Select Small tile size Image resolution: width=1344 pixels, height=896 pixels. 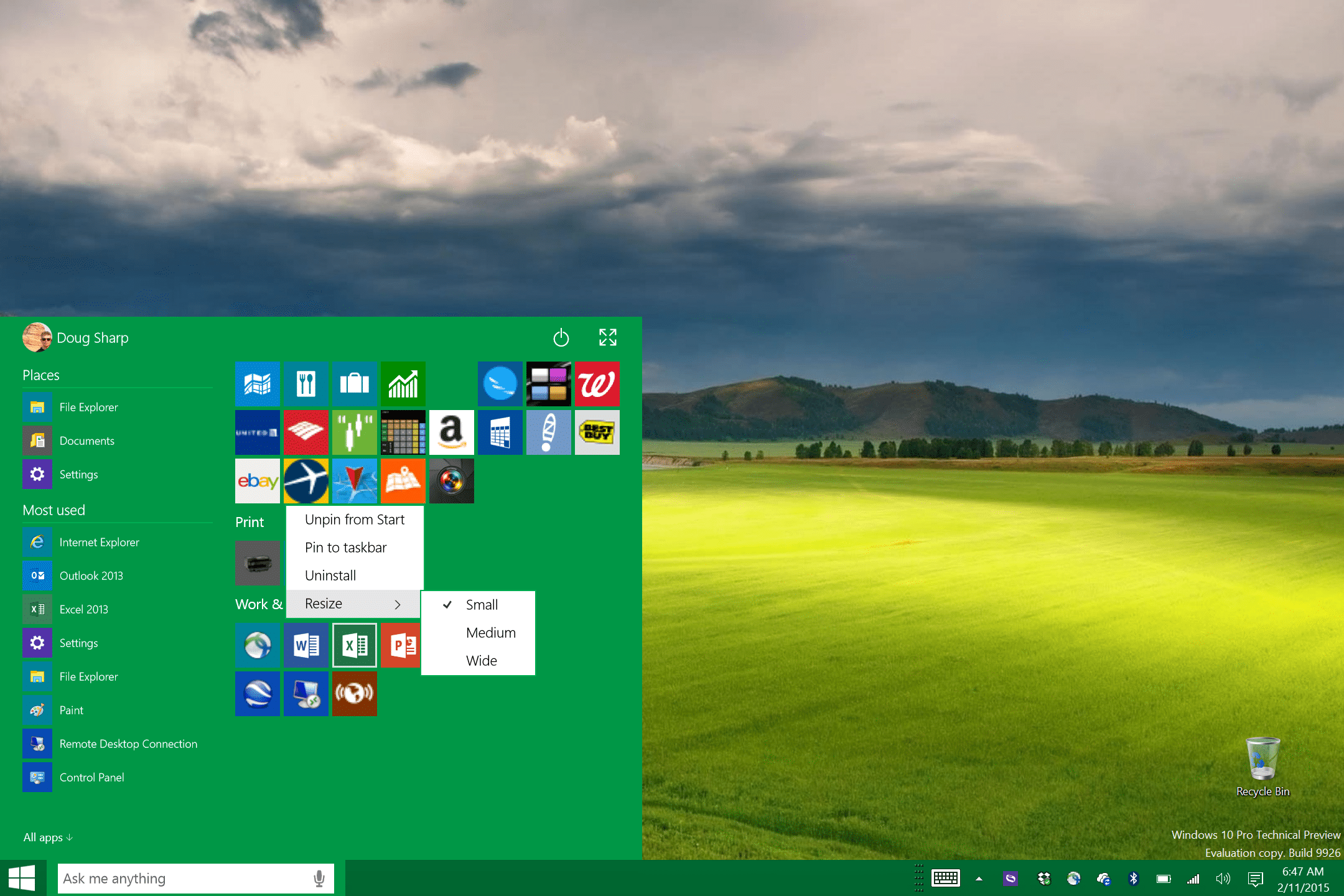coord(478,605)
